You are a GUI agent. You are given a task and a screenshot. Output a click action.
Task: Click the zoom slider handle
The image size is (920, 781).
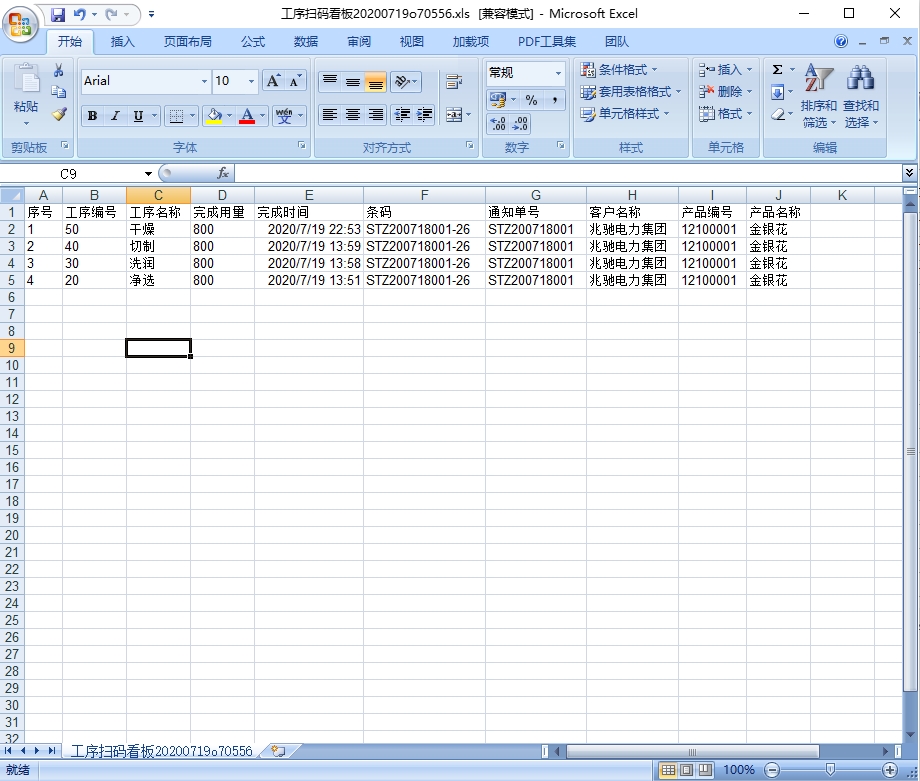830,770
